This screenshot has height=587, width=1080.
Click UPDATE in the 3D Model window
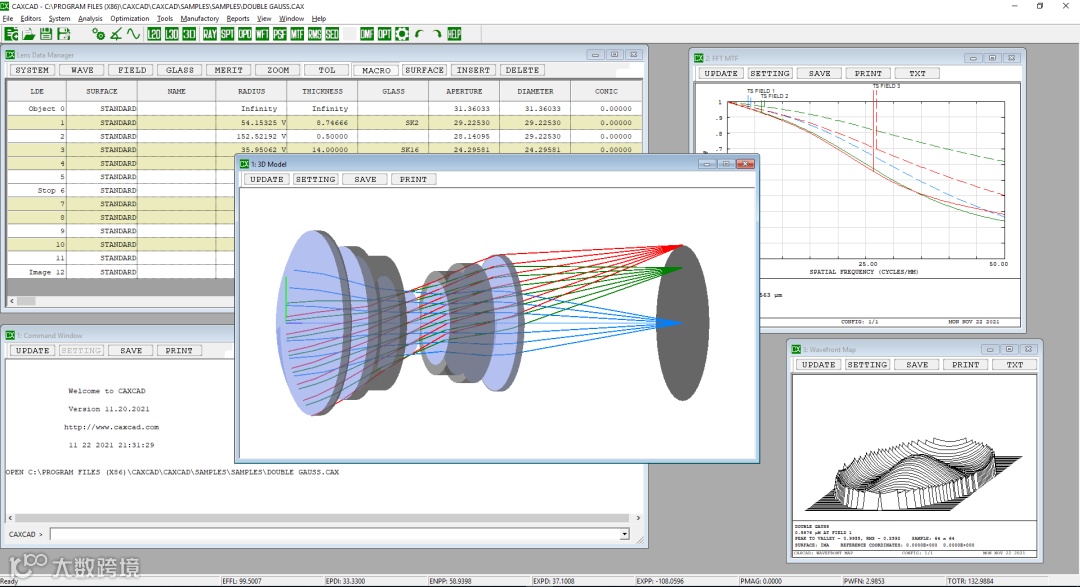(267, 179)
